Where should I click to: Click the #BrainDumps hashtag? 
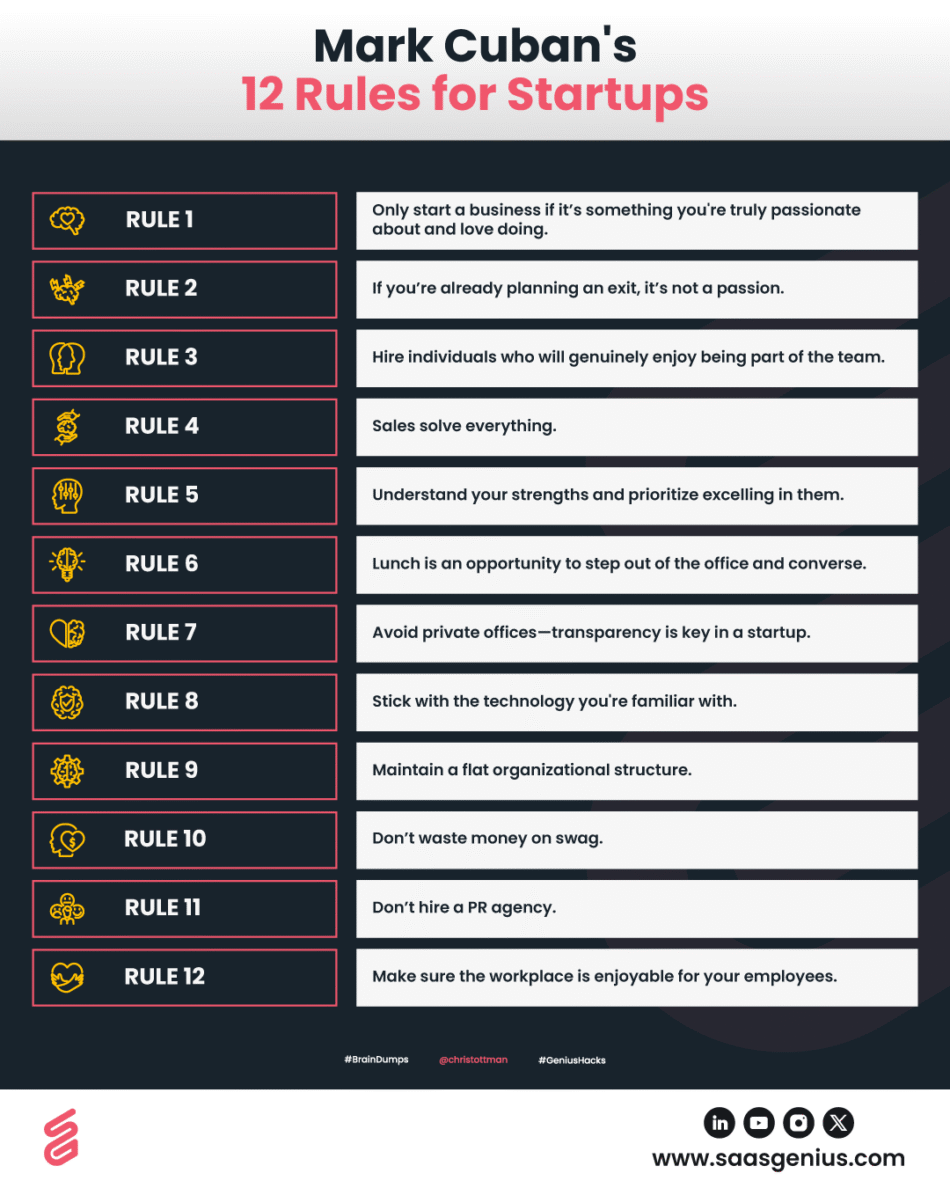point(376,1060)
